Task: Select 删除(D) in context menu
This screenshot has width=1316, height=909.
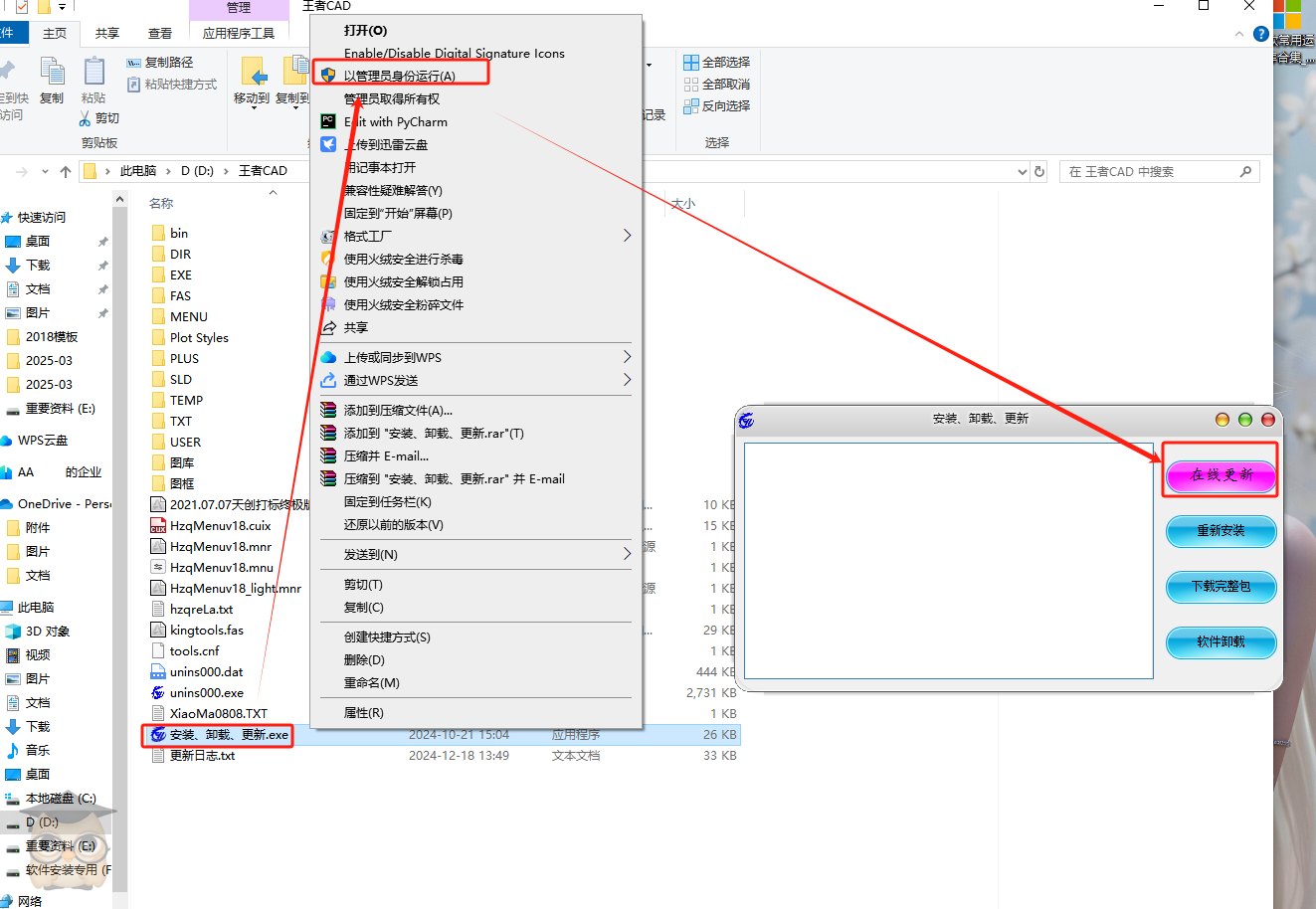Action: point(364,659)
